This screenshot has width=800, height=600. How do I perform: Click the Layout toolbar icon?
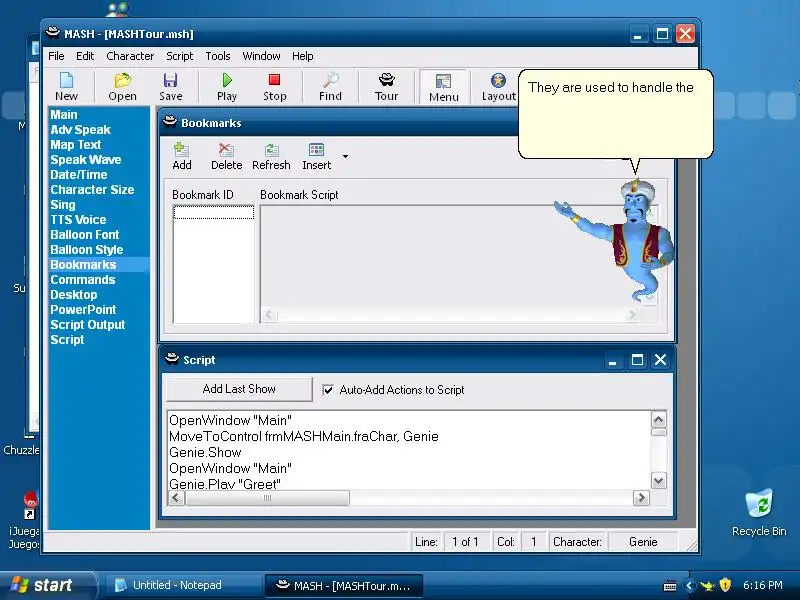pos(498,87)
